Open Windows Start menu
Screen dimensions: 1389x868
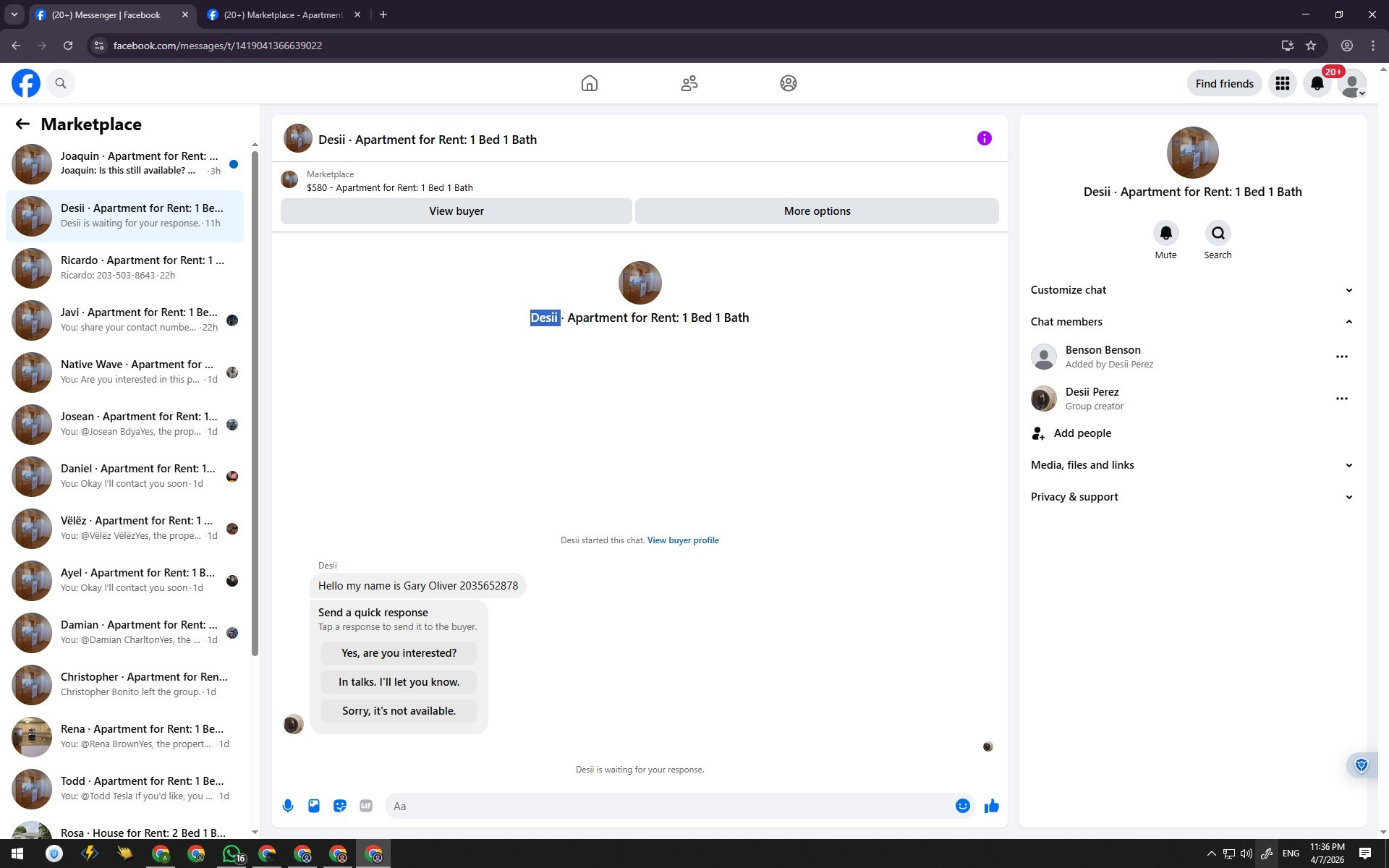tap(17, 854)
